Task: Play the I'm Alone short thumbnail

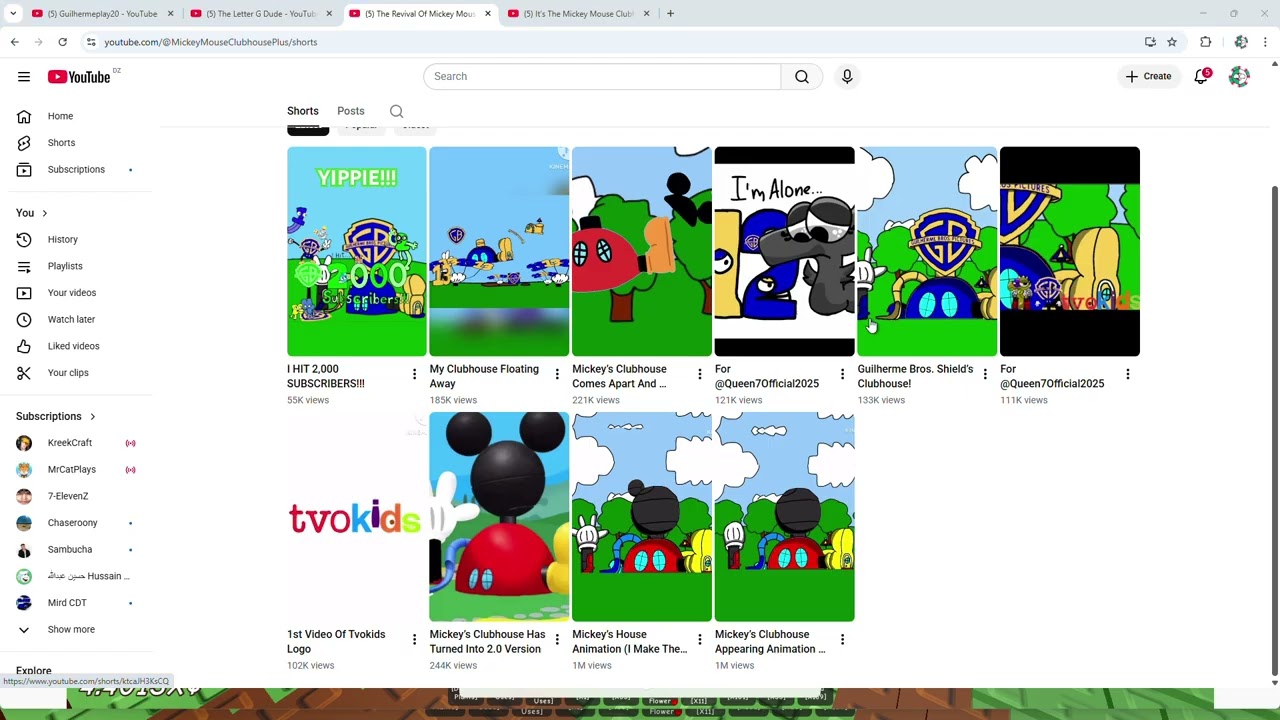Action: tap(784, 251)
